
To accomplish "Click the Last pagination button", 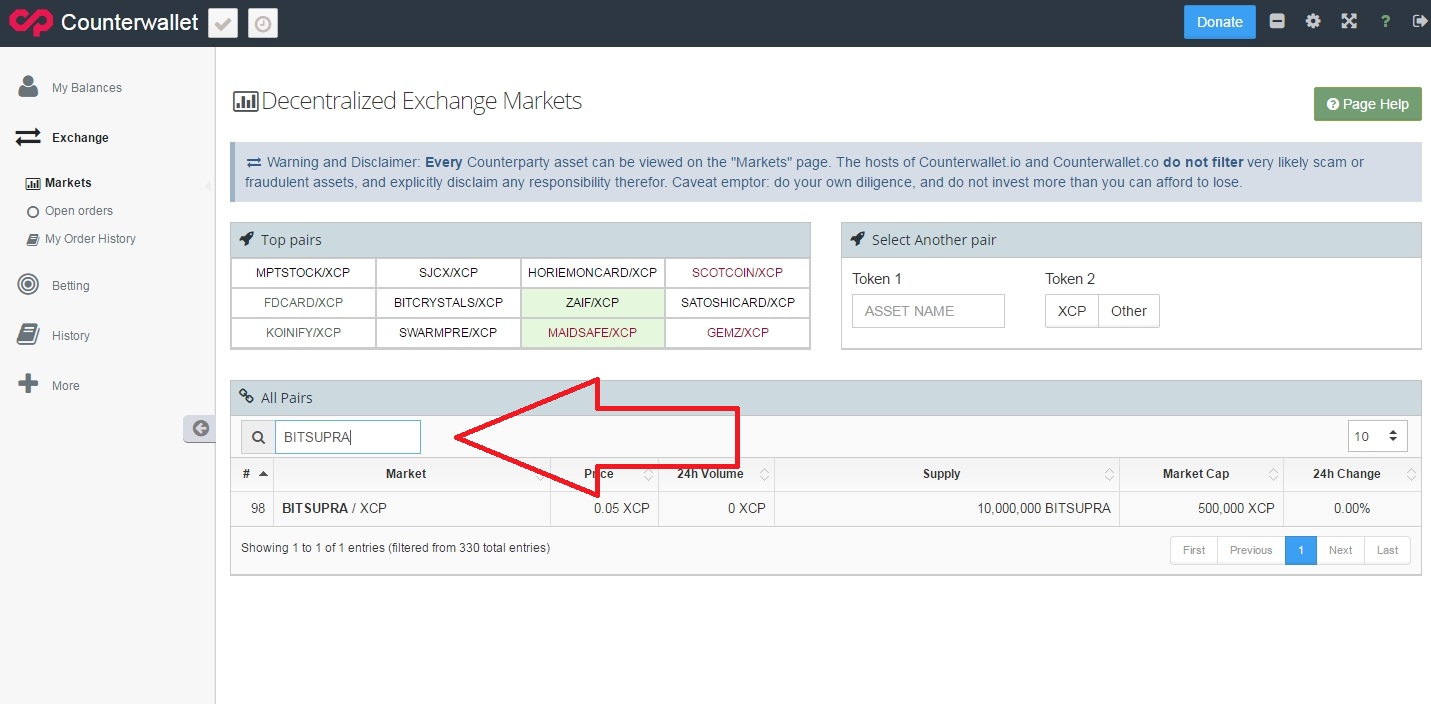I will 1387,550.
